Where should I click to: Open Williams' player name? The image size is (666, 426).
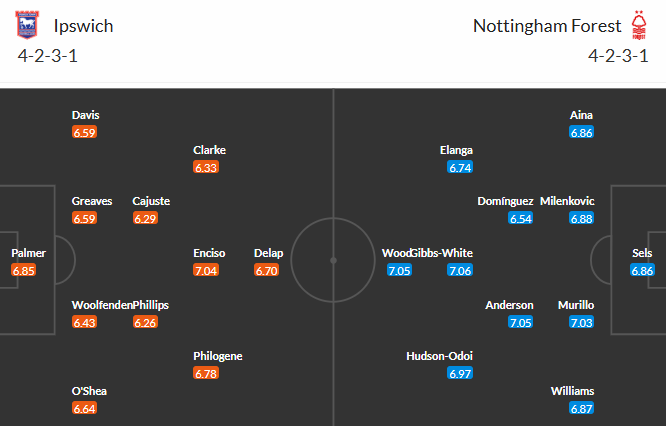pyautogui.click(x=572, y=391)
